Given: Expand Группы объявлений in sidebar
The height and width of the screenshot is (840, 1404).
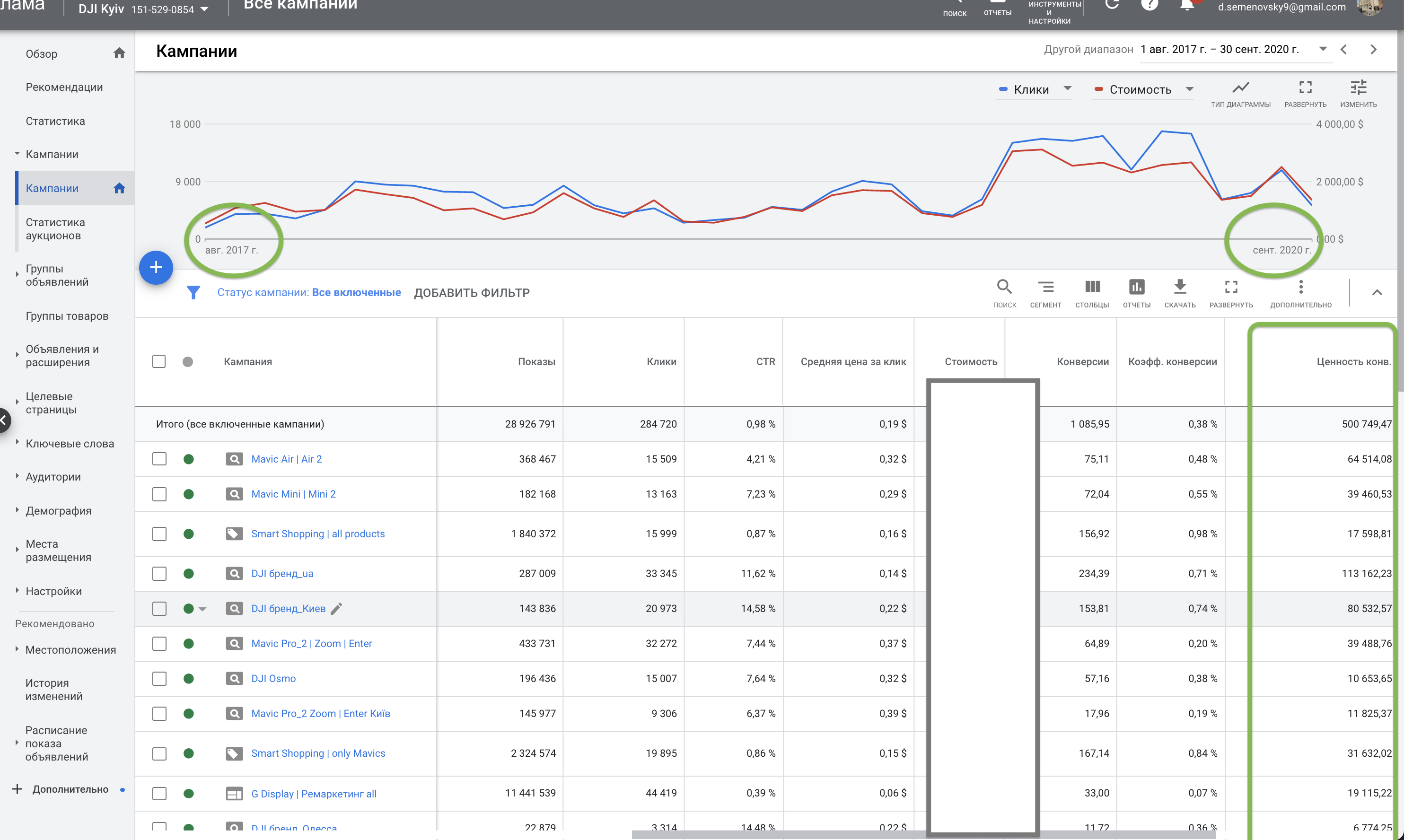Looking at the screenshot, I should 17,275.
